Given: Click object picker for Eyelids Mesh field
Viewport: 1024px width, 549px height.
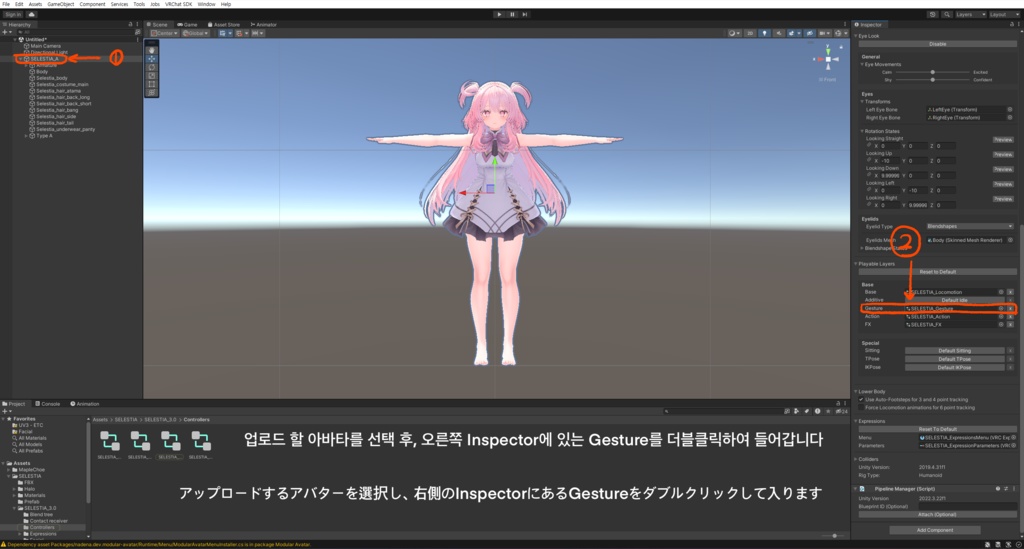Looking at the screenshot, I should 1010,240.
